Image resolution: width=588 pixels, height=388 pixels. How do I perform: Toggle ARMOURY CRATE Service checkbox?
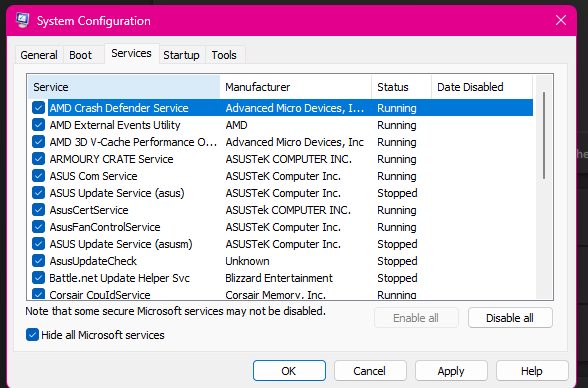[38, 159]
